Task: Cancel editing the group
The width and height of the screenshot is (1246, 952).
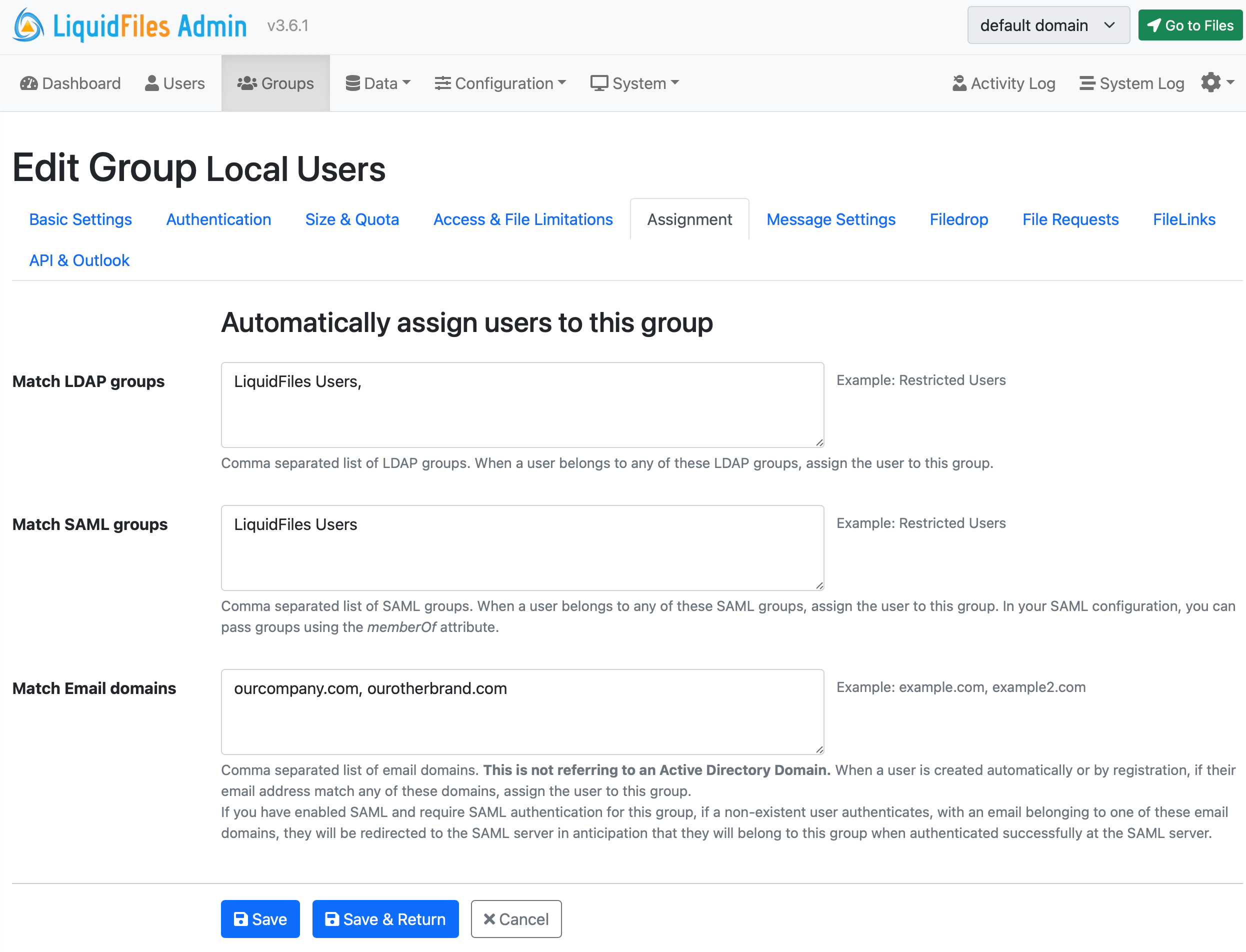Action: (515, 918)
